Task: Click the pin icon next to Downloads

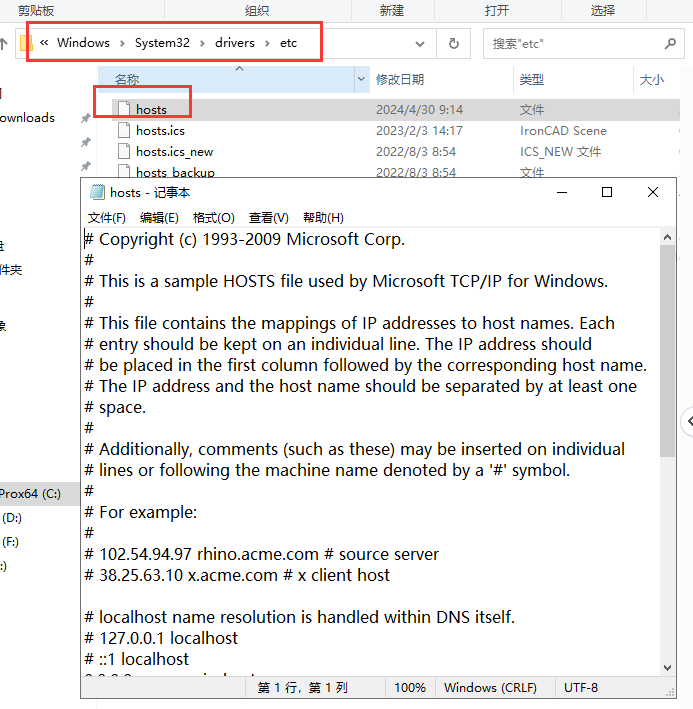Action: [x=86, y=118]
